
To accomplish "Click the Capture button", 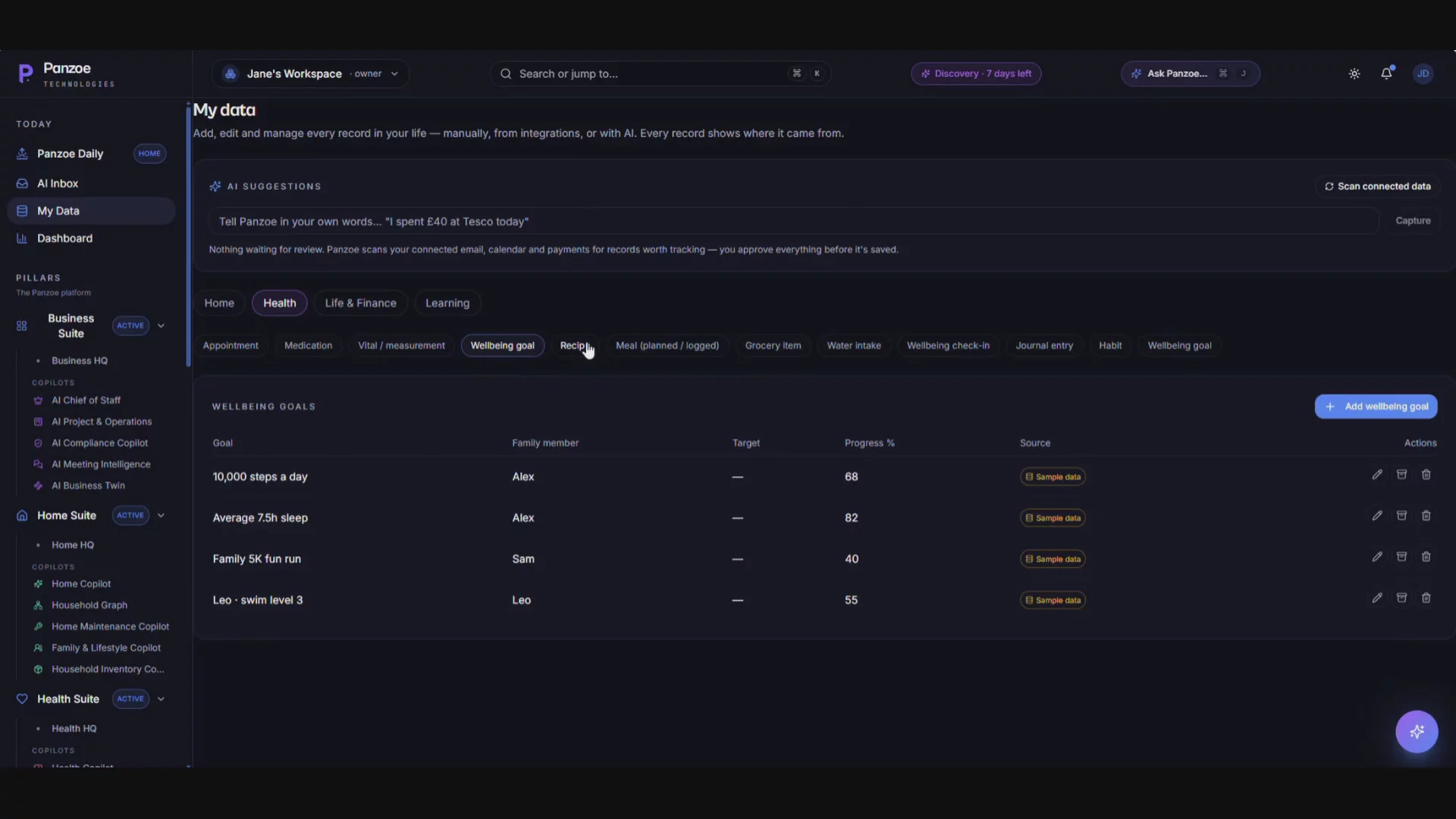I will (1413, 221).
